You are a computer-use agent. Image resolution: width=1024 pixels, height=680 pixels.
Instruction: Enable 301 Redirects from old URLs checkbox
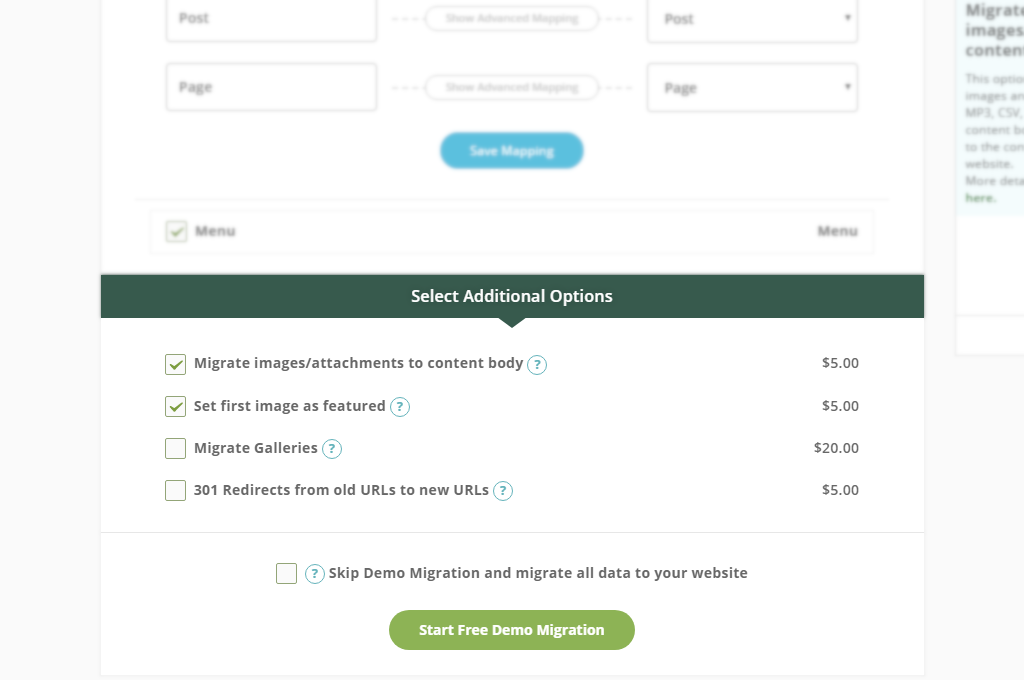[176, 490]
